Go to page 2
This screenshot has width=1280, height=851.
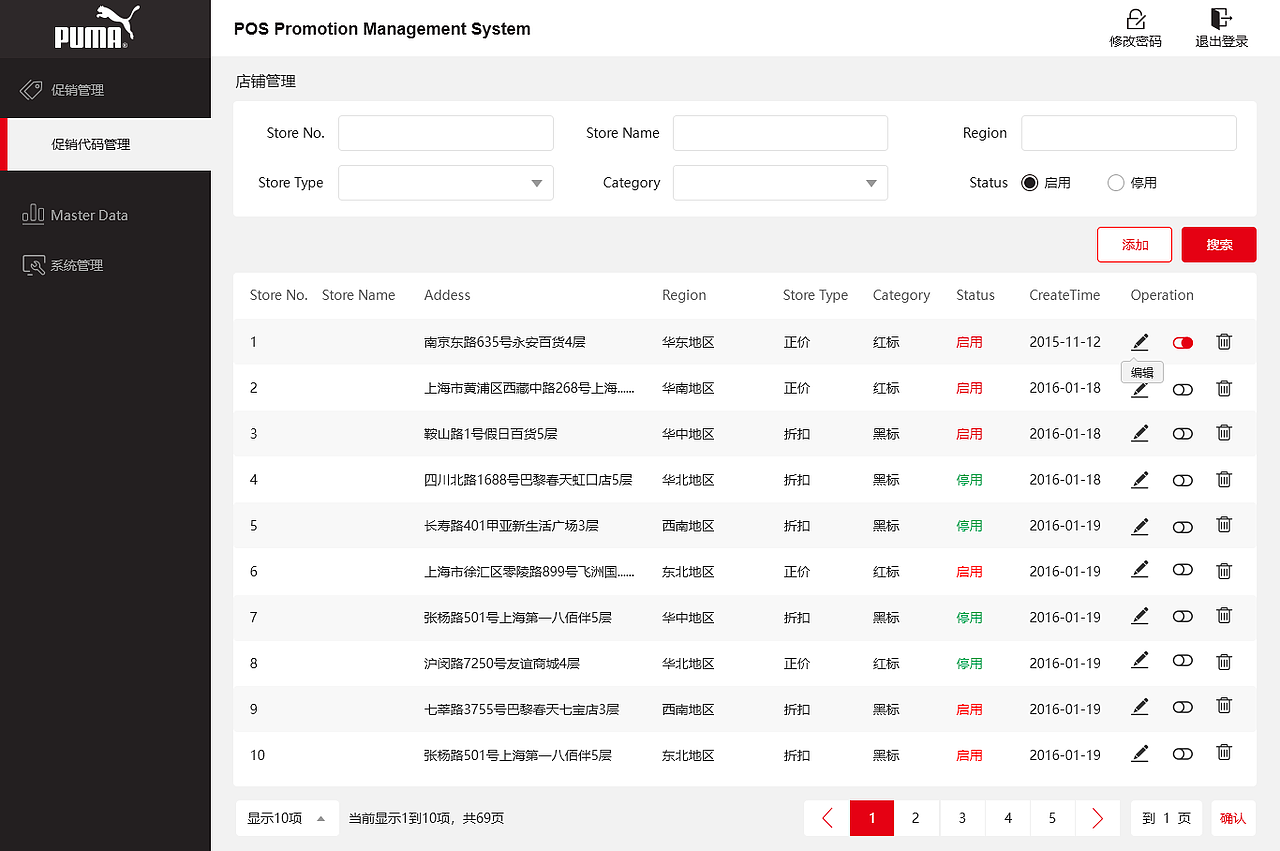(915, 818)
